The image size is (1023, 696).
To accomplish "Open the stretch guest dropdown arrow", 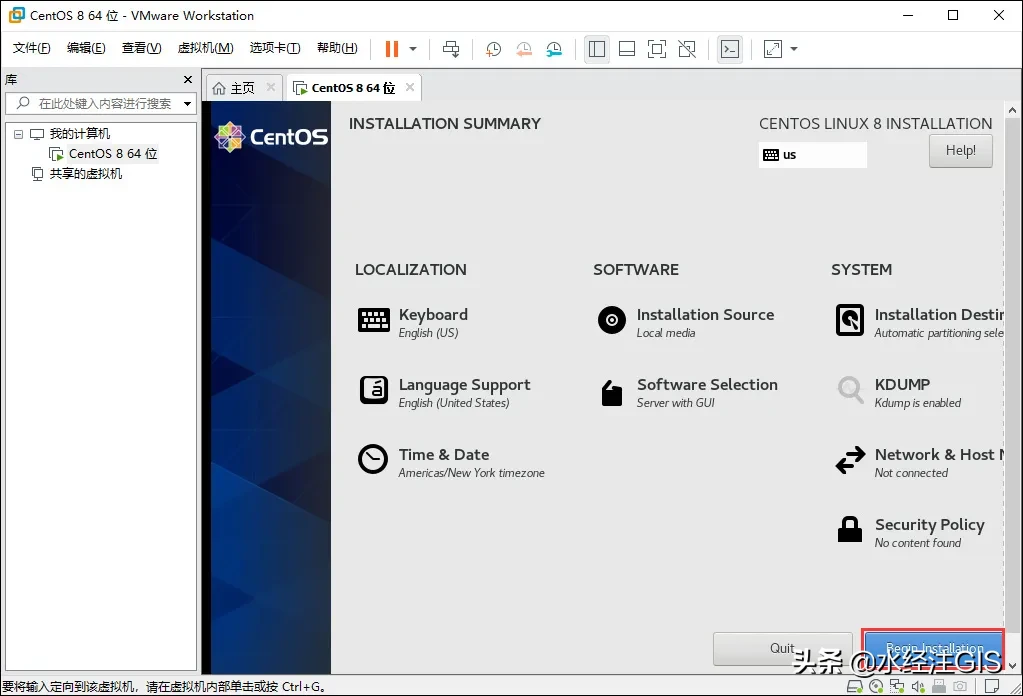I will pos(794,49).
